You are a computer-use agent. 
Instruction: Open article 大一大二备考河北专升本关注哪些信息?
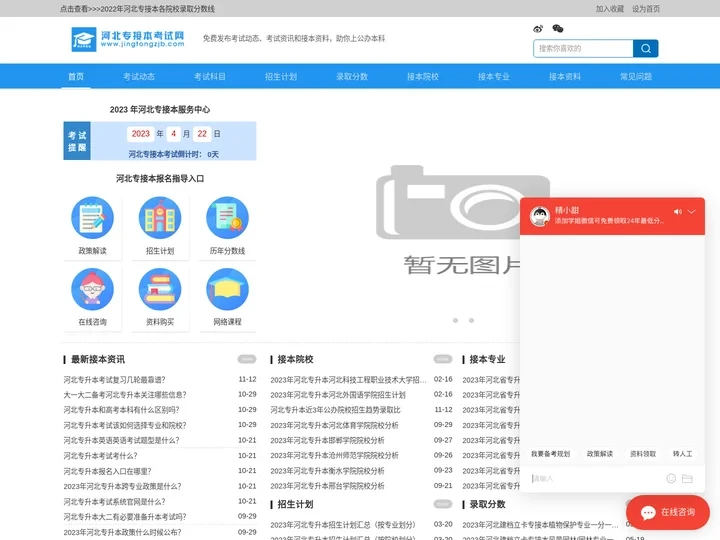click(x=125, y=395)
